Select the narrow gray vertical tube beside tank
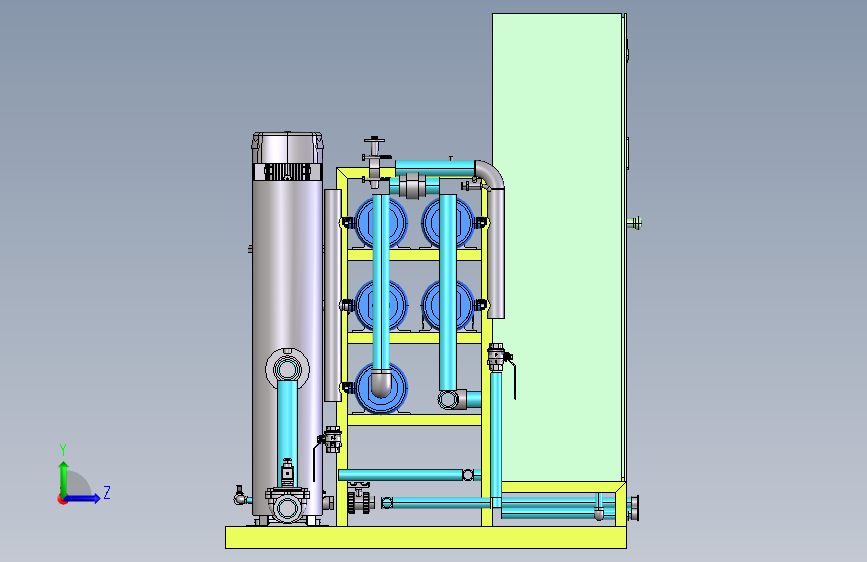Screen dimensions: 867x562 pos(332,295)
